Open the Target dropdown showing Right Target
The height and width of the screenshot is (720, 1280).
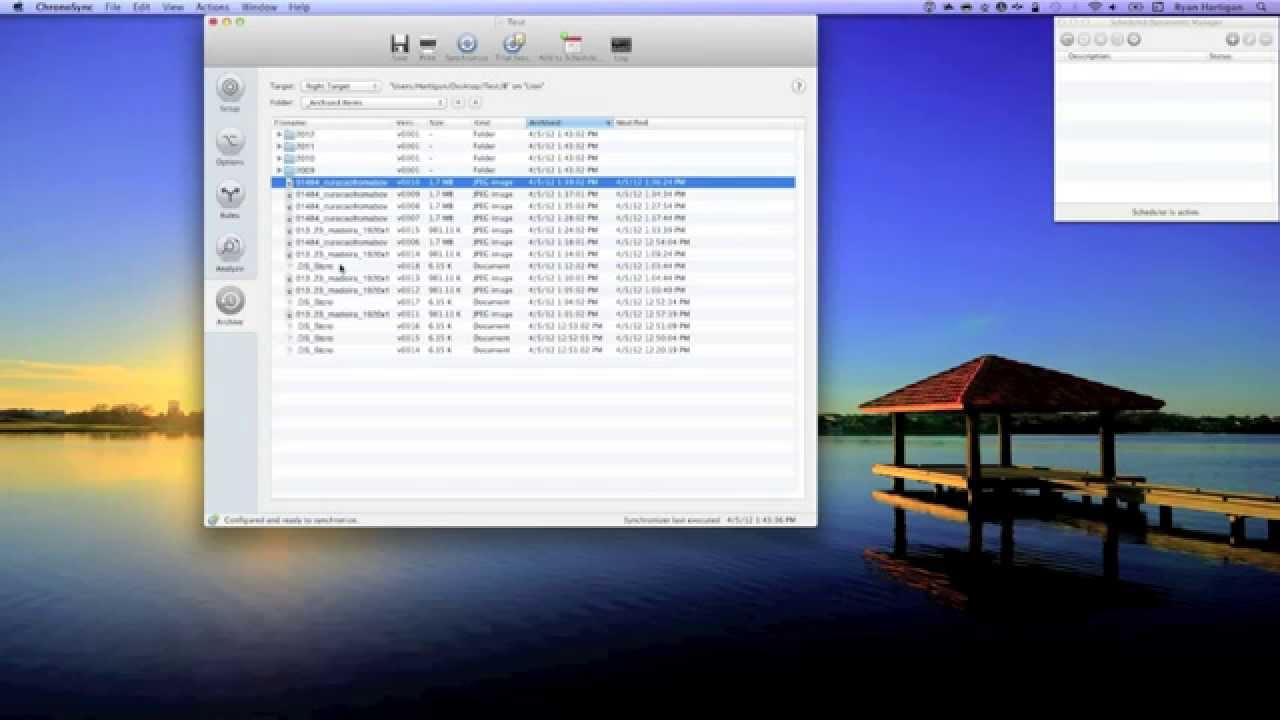tap(340, 87)
